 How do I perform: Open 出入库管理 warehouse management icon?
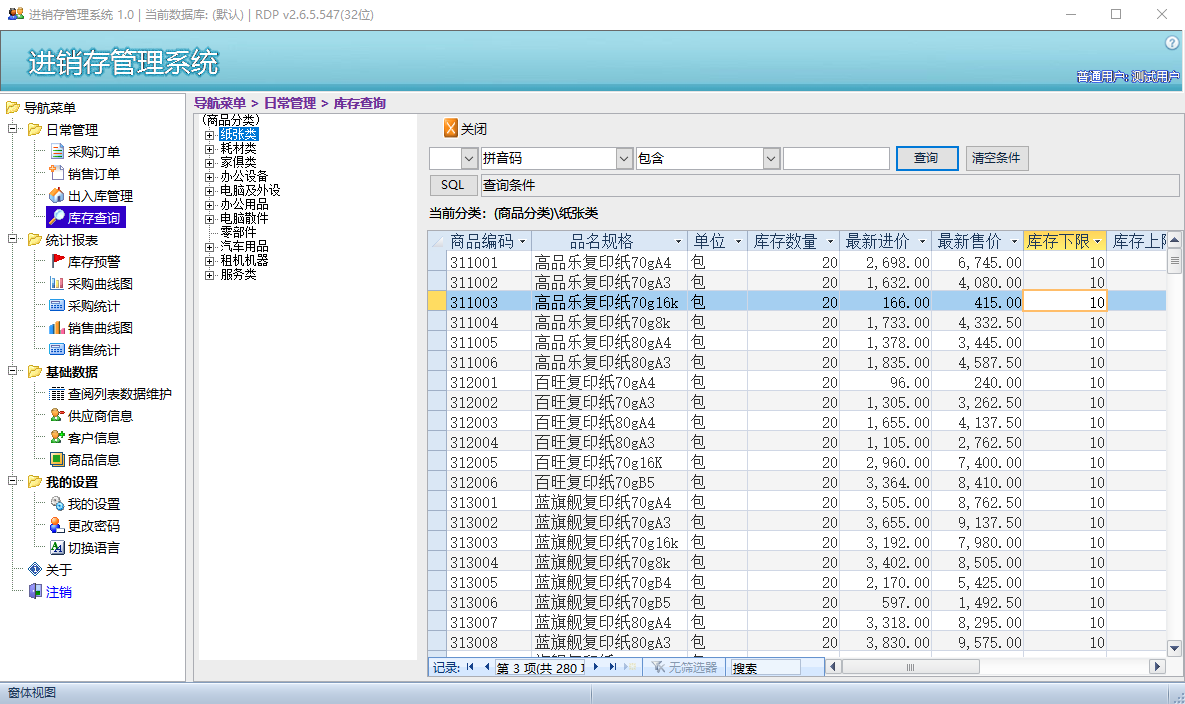click(x=57, y=196)
